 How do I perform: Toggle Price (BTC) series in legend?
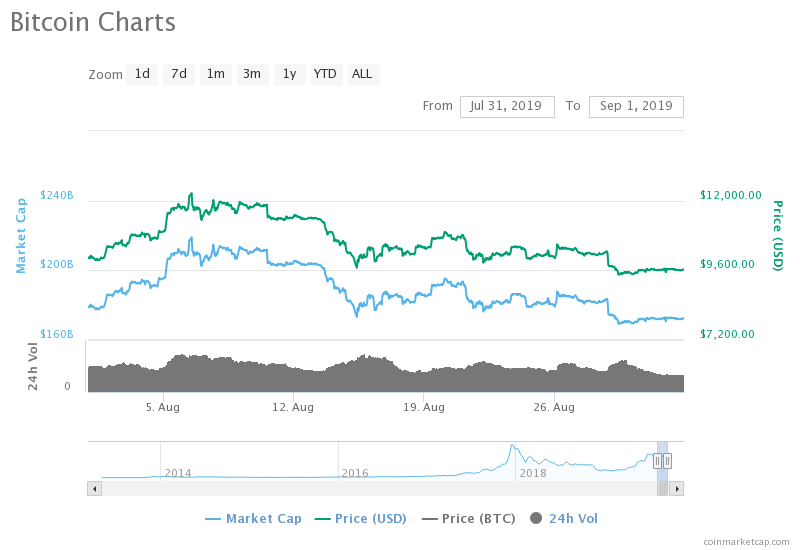click(x=470, y=518)
